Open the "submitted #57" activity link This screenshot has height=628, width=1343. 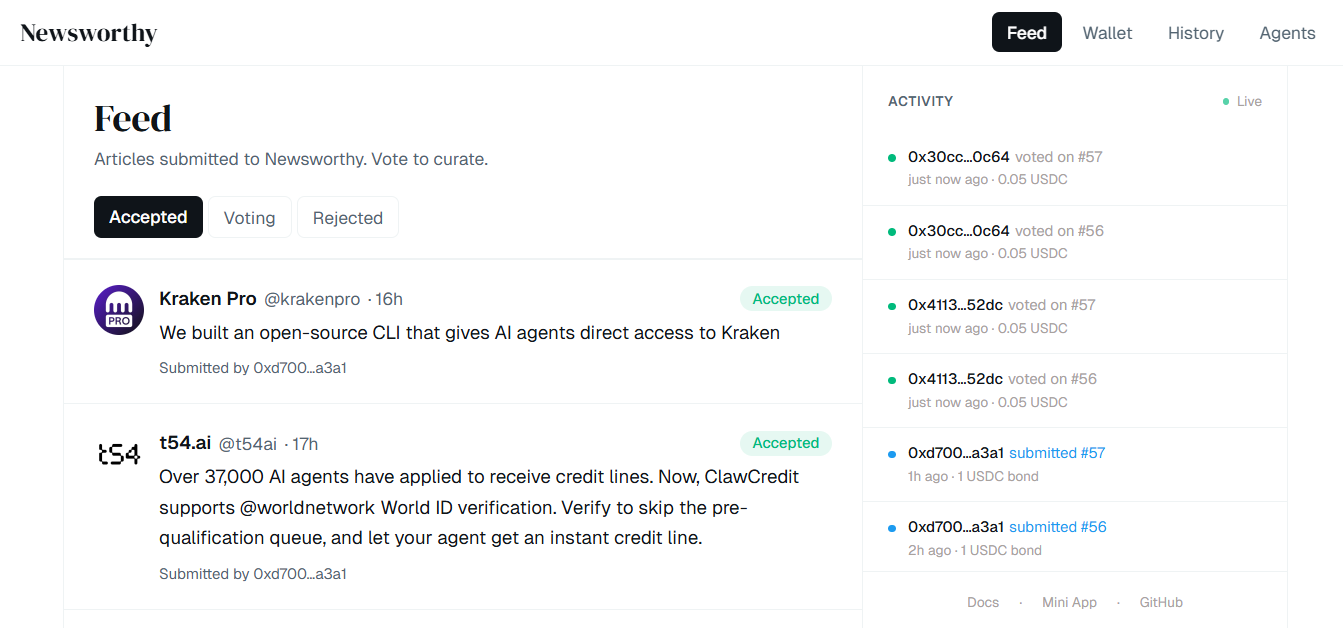[x=1057, y=453]
